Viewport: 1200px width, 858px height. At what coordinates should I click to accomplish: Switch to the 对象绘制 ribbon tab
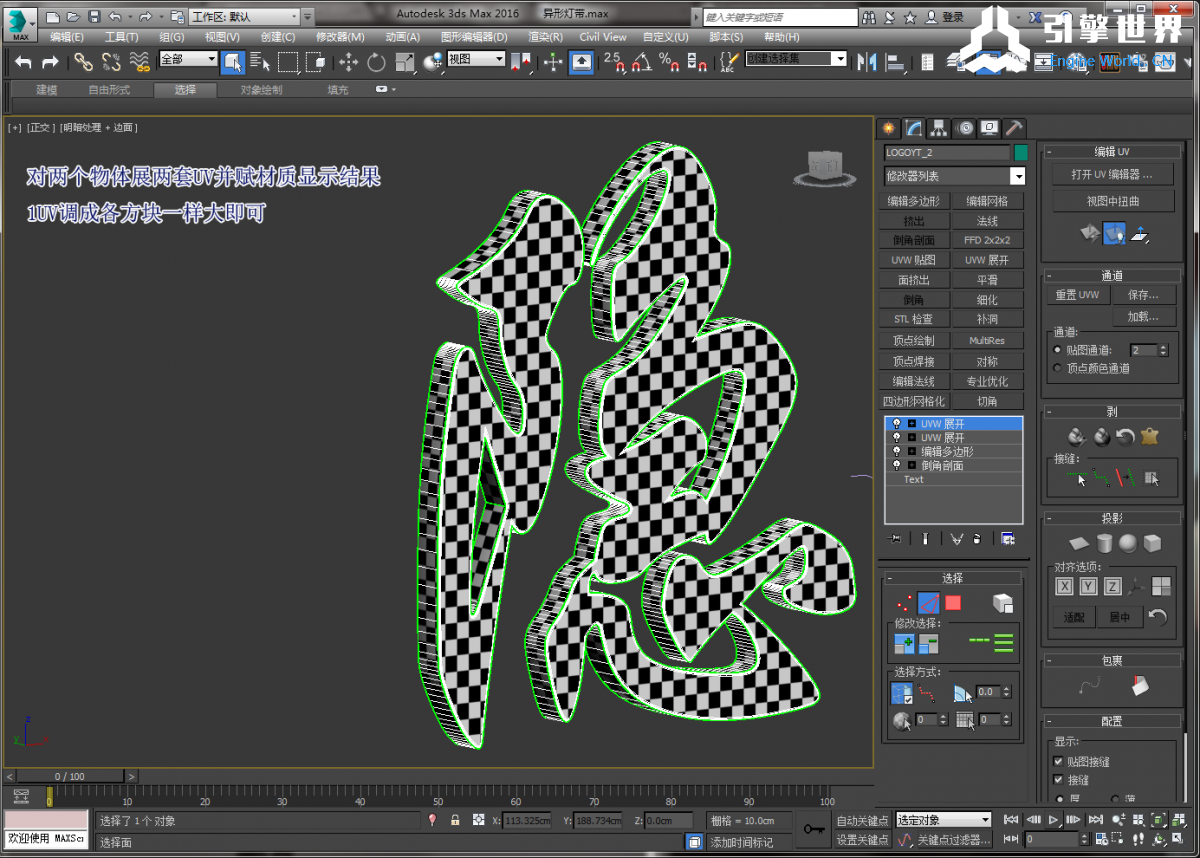point(261,90)
